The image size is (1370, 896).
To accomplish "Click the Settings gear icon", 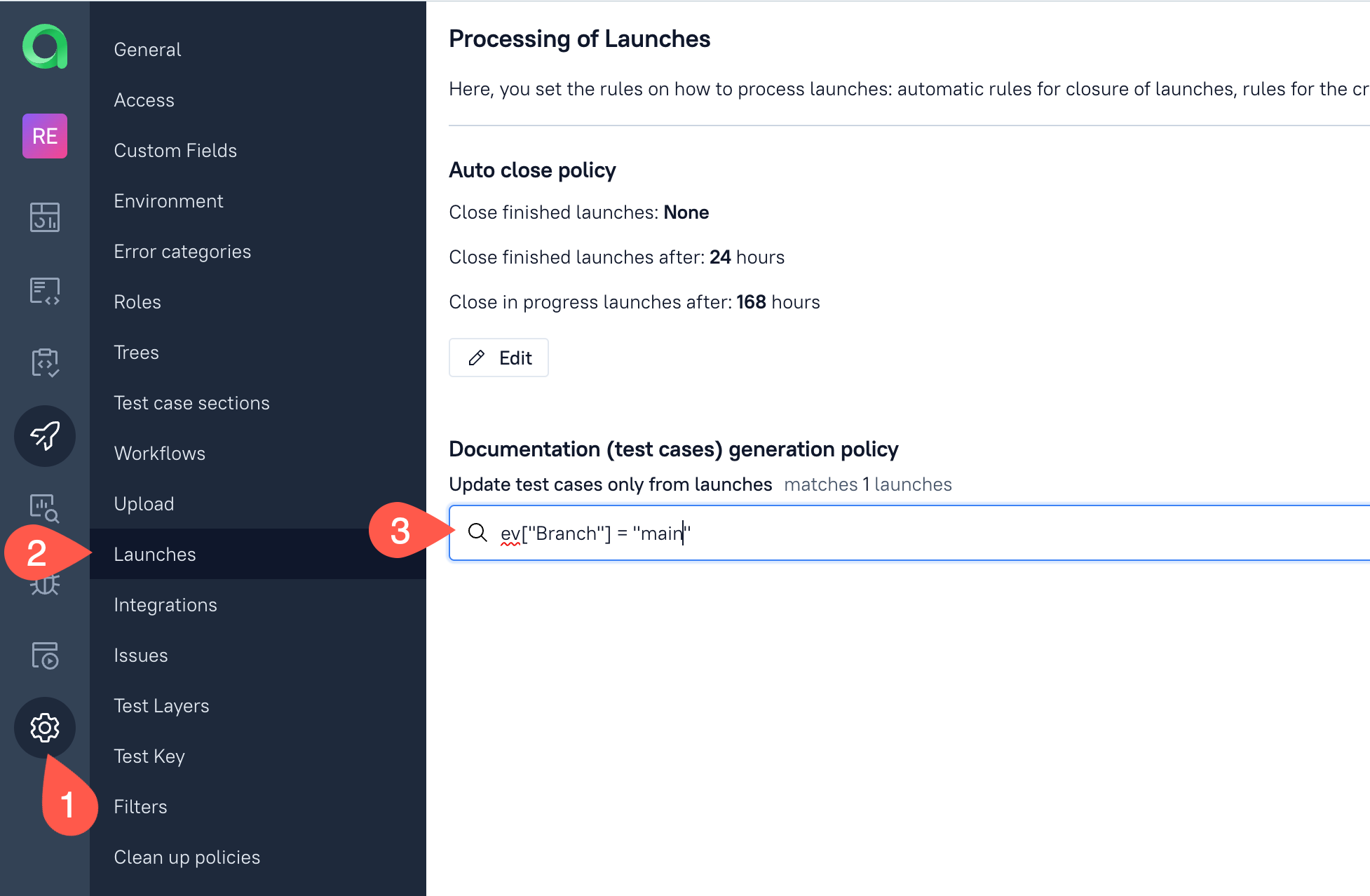I will click(x=45, y=728).
